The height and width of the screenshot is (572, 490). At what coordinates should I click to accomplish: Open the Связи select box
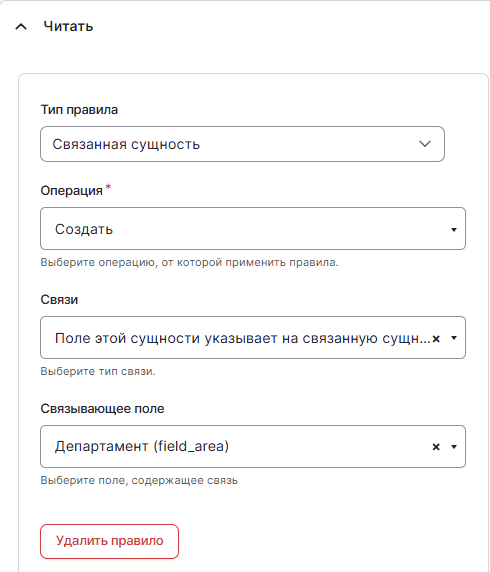point(253,337)
